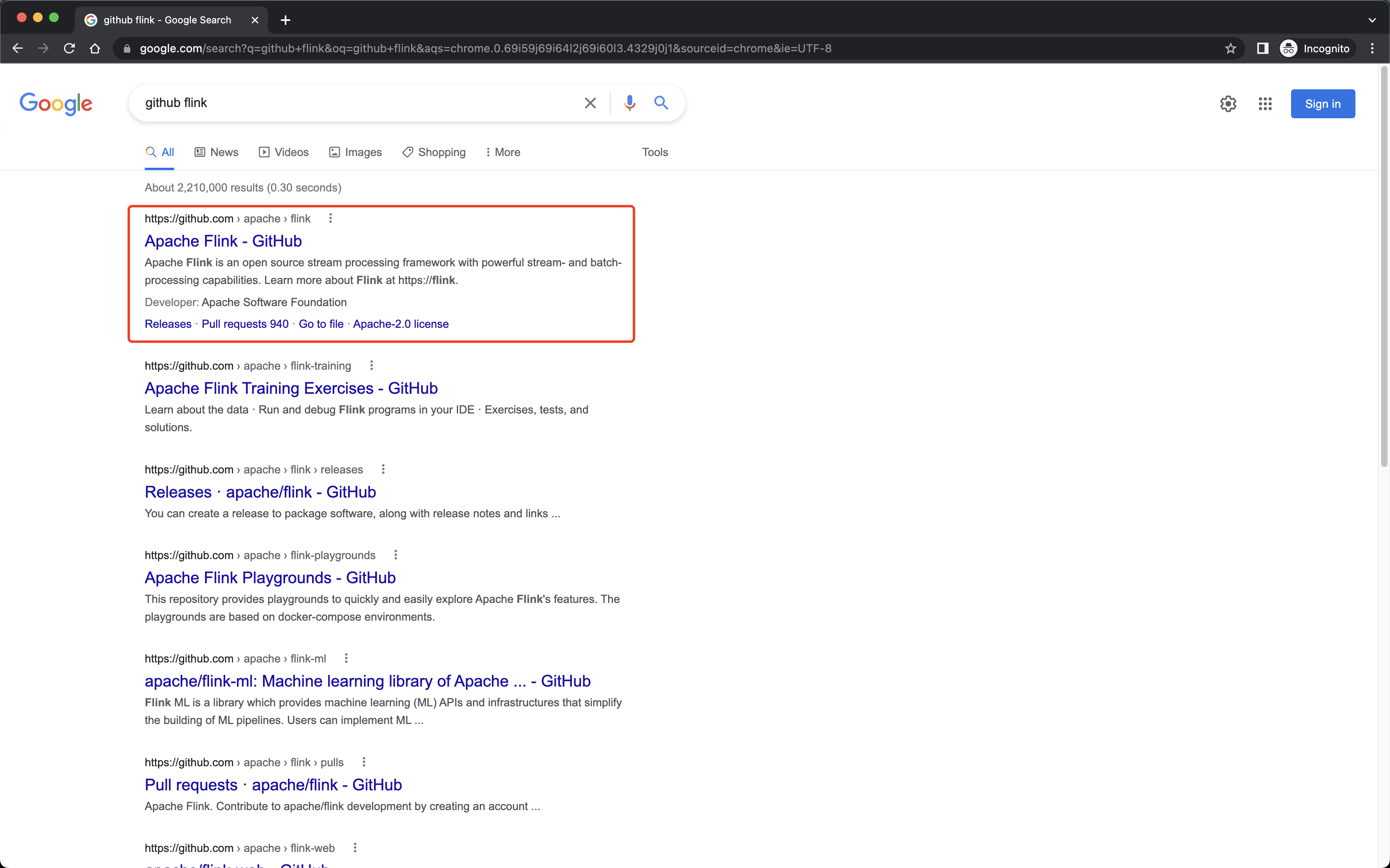Screen dimensions: 1390x868
Task: Bookmark this page with the star icon
Action: tap(1230, 48)
